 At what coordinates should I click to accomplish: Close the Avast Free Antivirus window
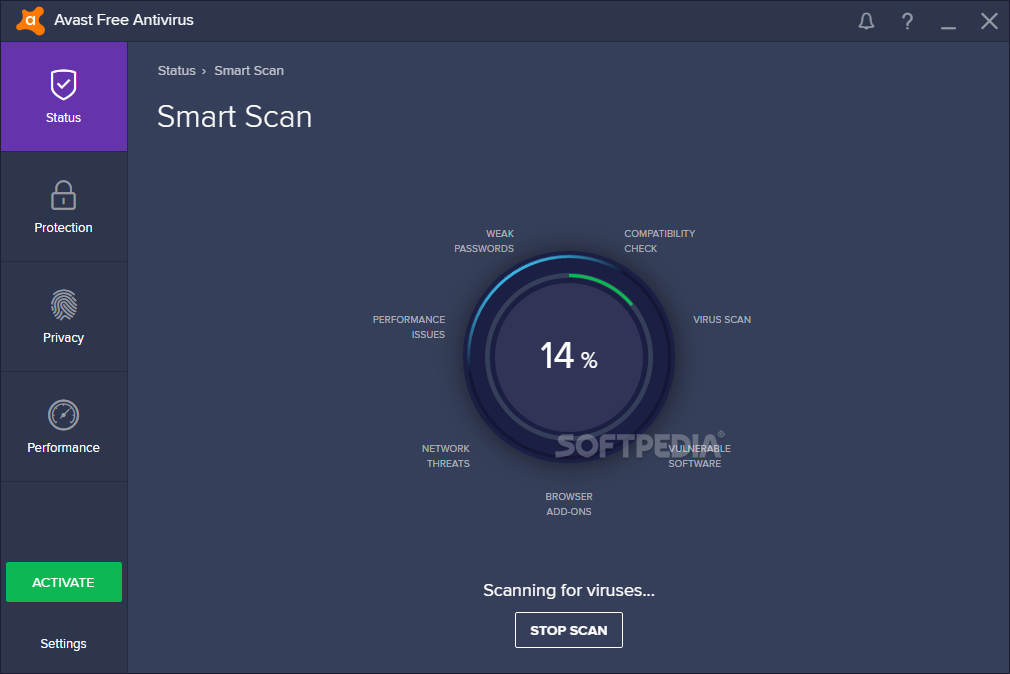click(989, 21)
